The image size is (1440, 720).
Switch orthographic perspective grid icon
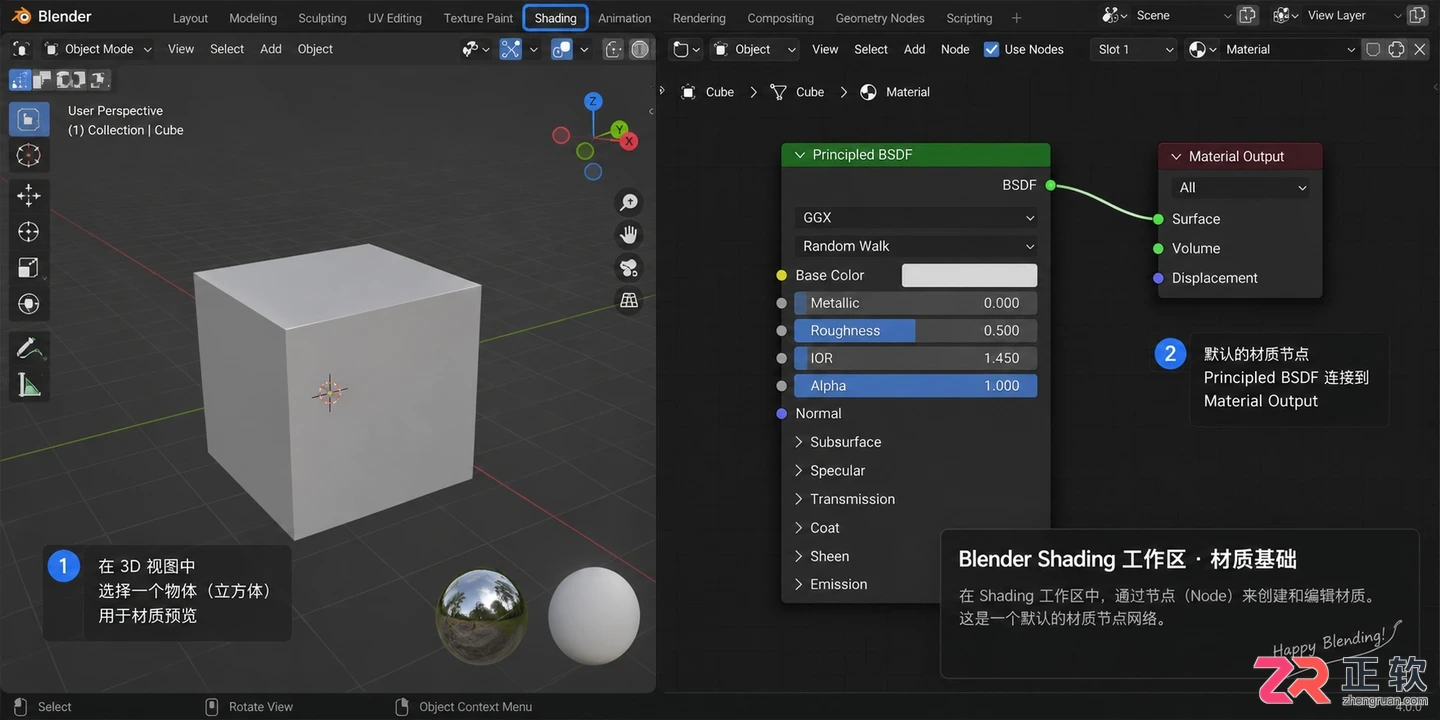click(x=629, y=300)
